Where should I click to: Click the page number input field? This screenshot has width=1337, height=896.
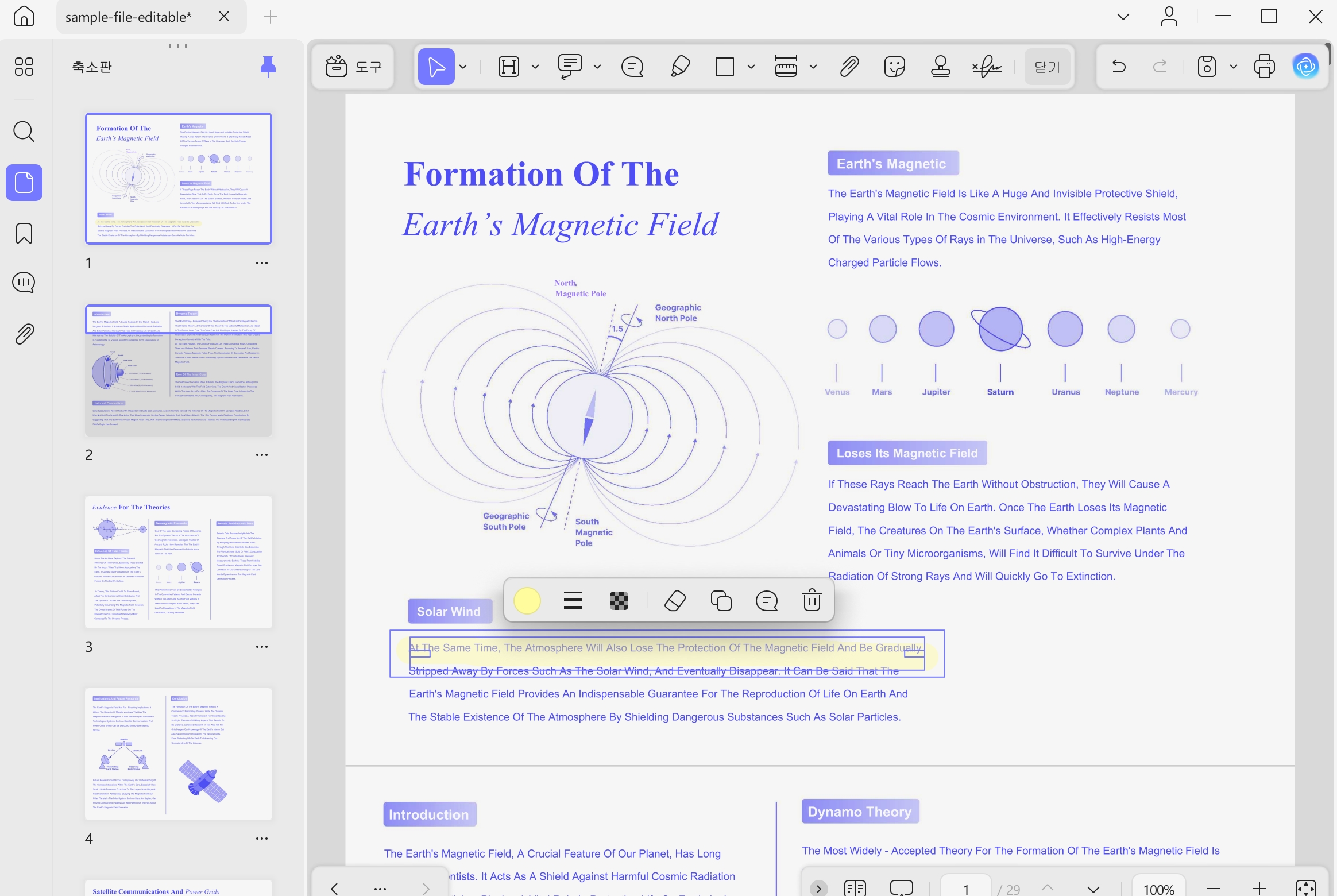tap(966, 889)
